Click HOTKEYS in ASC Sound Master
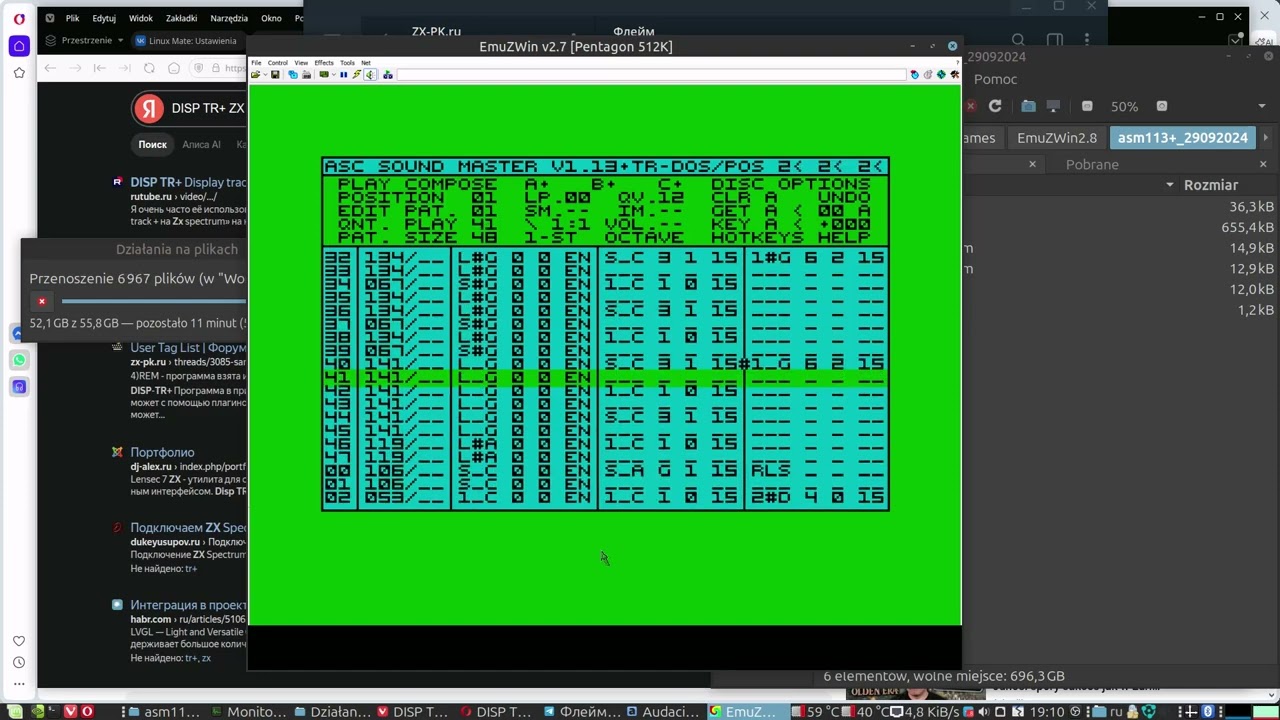The width and height of the screenshot is (1280, 720). pos(757,238)
